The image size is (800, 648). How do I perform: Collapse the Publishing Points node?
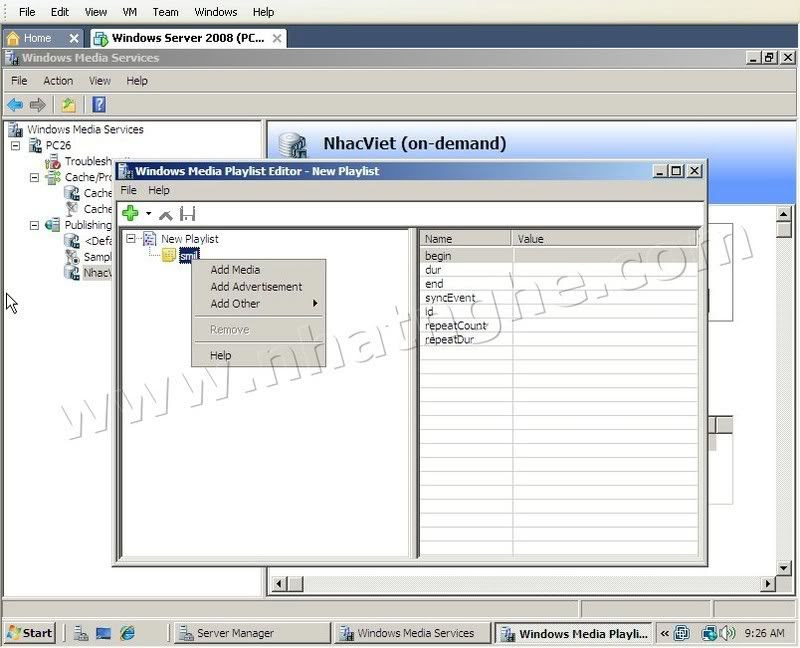[x=34, y=225]
